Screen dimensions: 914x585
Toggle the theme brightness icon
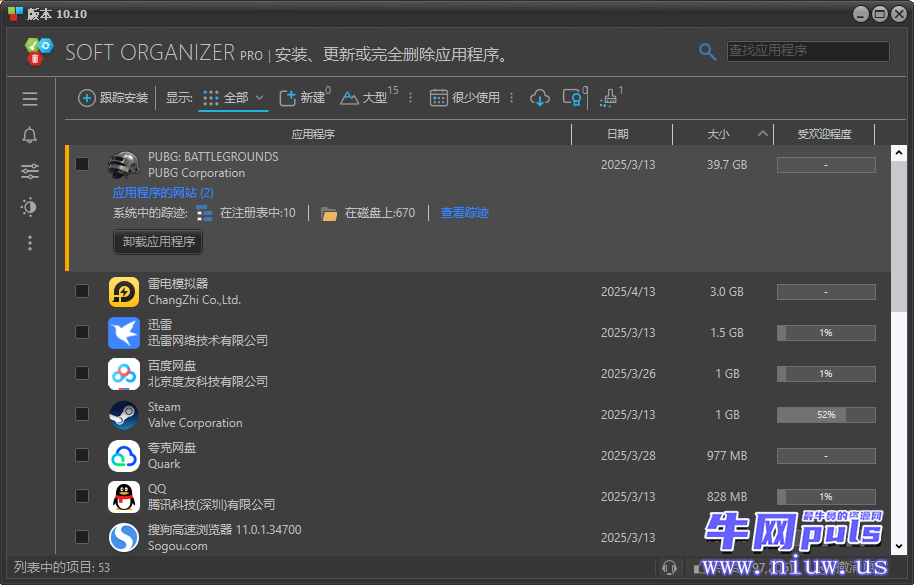[29, 207]
